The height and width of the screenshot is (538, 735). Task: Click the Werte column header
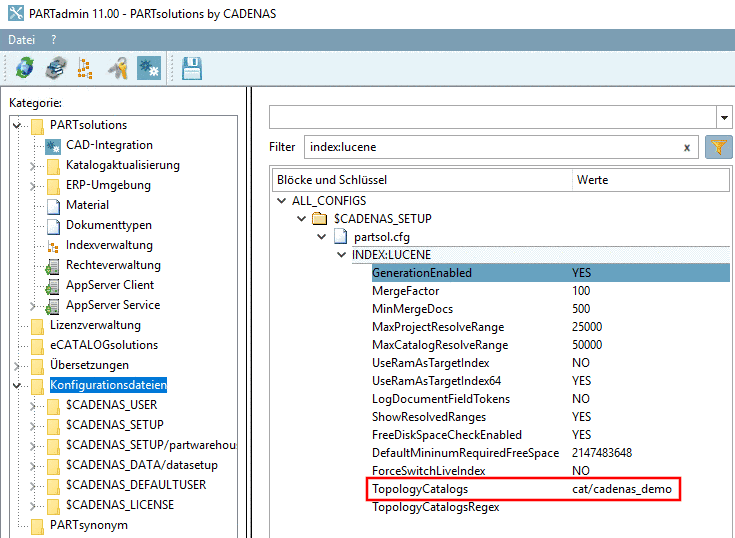(591, 180)
